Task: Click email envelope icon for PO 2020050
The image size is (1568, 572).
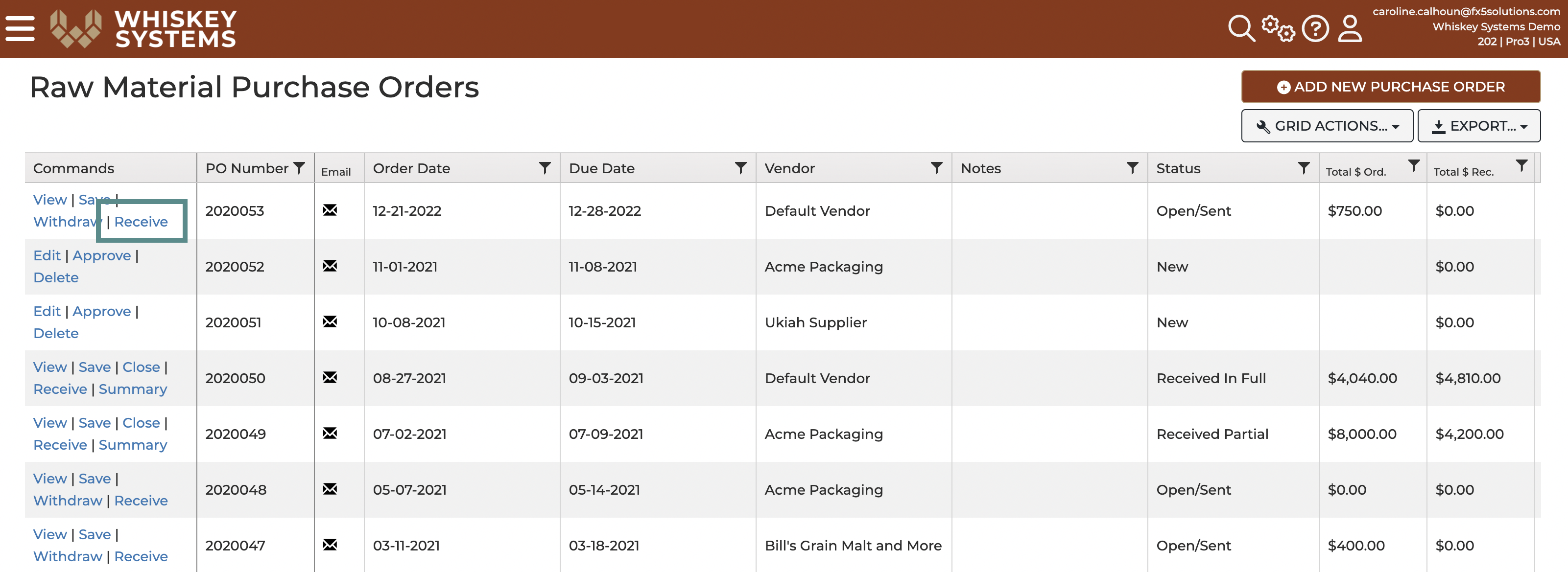Action: tap(330, 378)
